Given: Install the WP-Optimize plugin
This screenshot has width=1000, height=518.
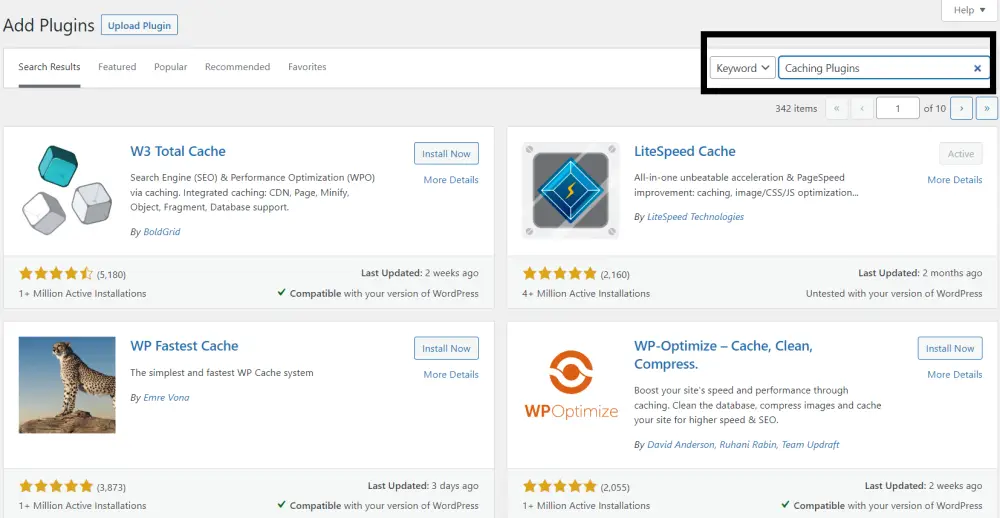Looking at the screenshot, I should [950, 348].
